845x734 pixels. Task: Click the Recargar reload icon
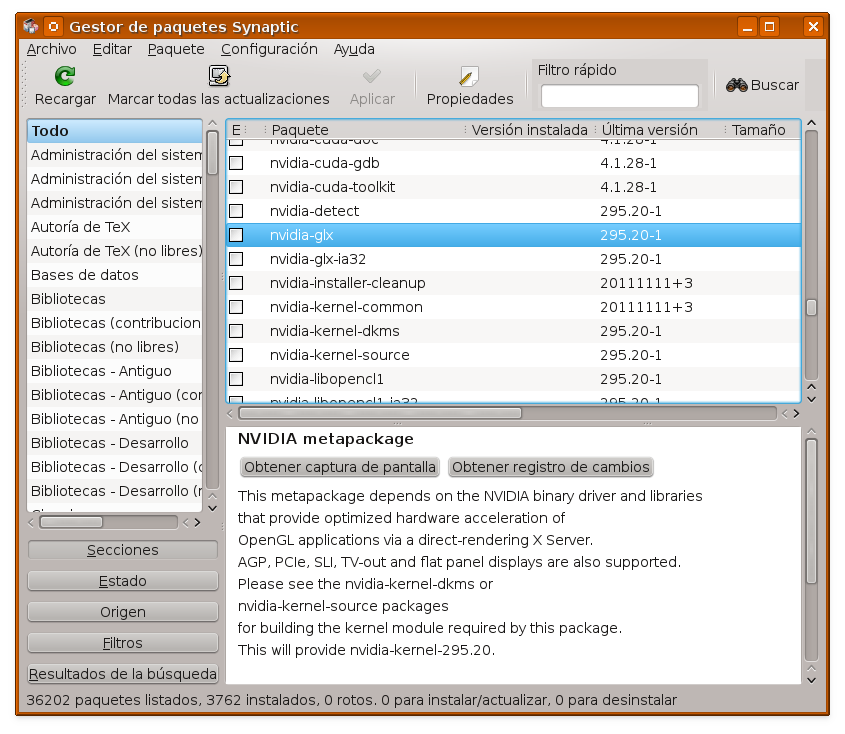click(x=65, y=76)
